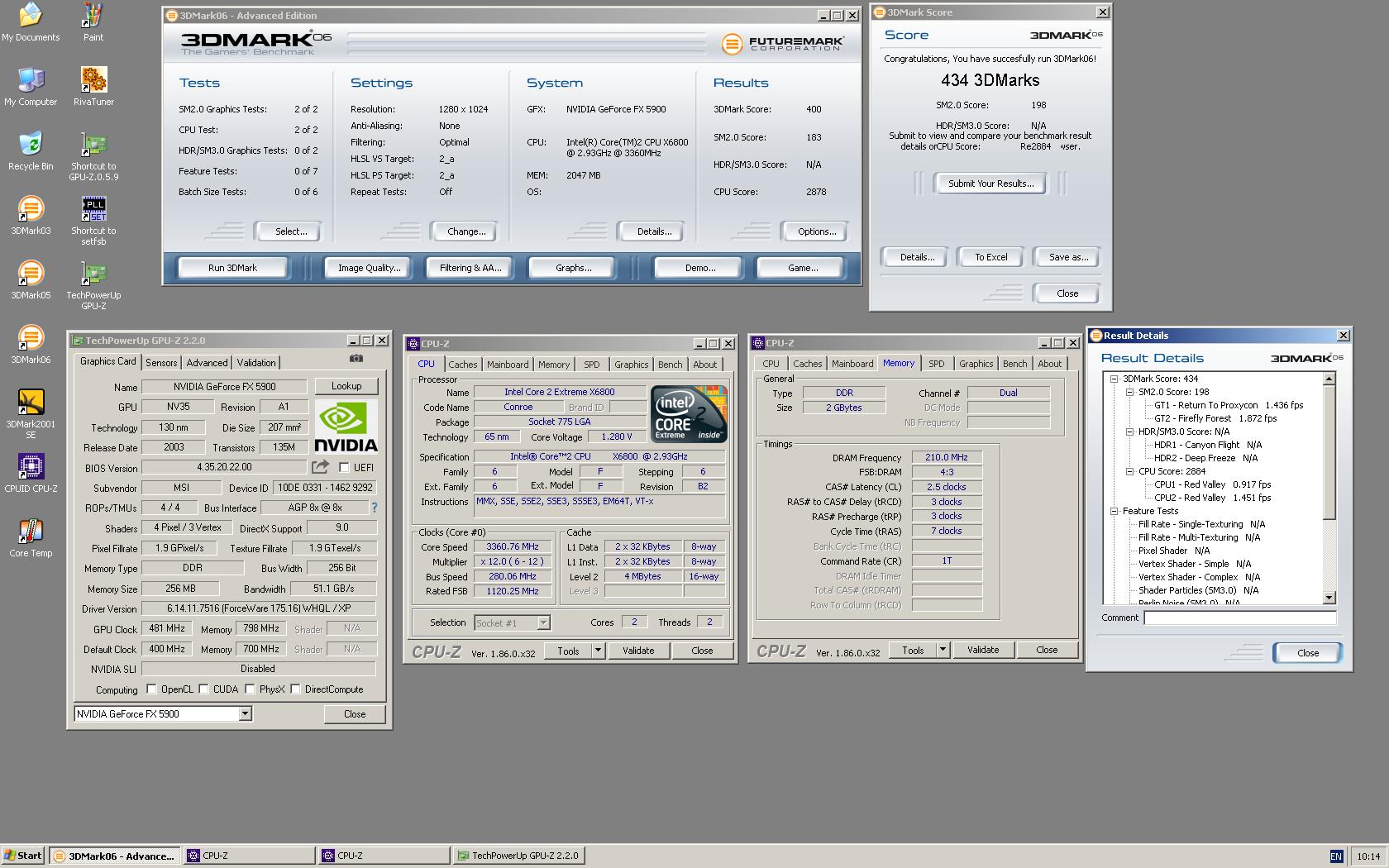
Task: Click Result Details scrollbar thumb
Action: [x=1329, y=452]
